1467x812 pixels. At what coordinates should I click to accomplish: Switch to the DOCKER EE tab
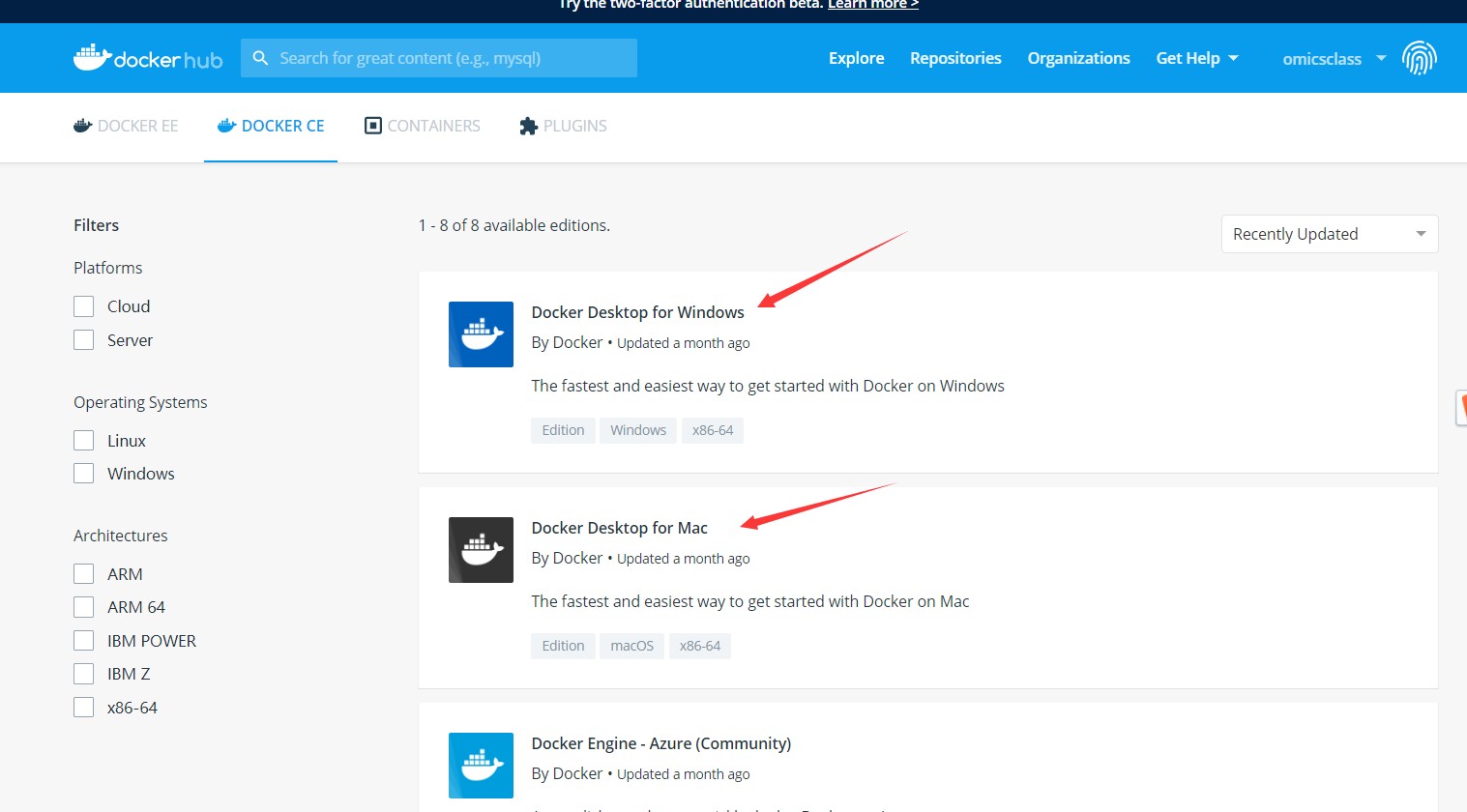(x=126, y=126)
